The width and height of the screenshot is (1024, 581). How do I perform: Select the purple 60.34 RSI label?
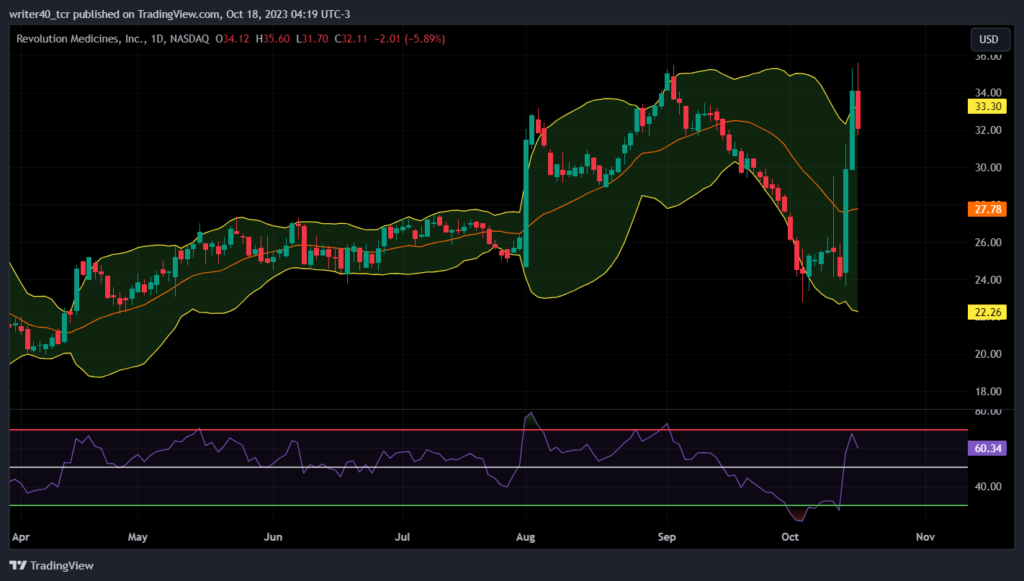987,448
